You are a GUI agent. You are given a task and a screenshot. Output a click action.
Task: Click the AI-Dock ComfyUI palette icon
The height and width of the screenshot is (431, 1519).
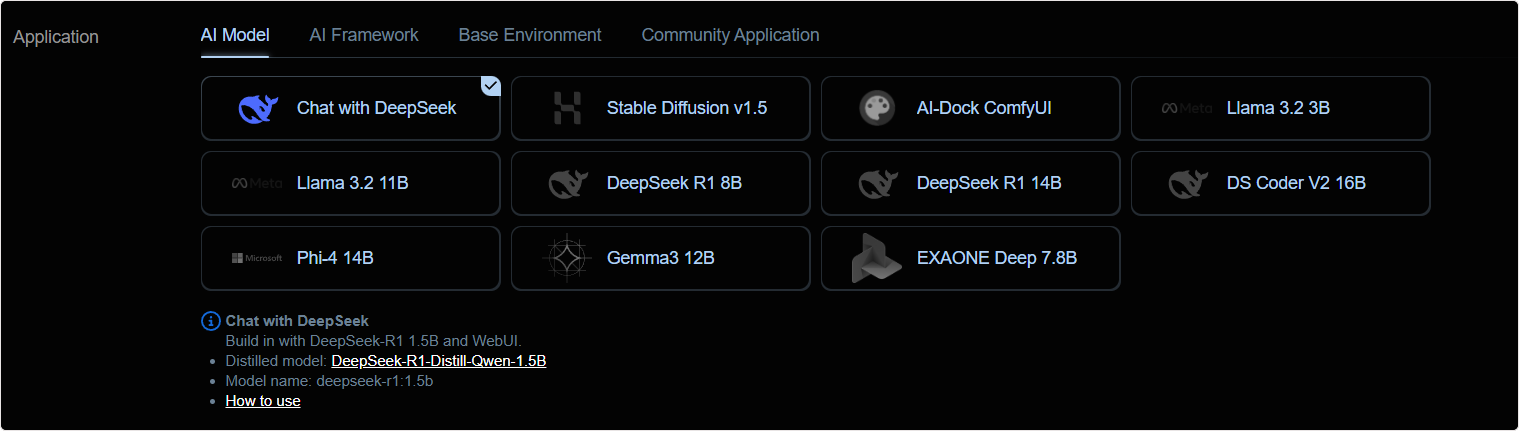(x=877, y=108)
